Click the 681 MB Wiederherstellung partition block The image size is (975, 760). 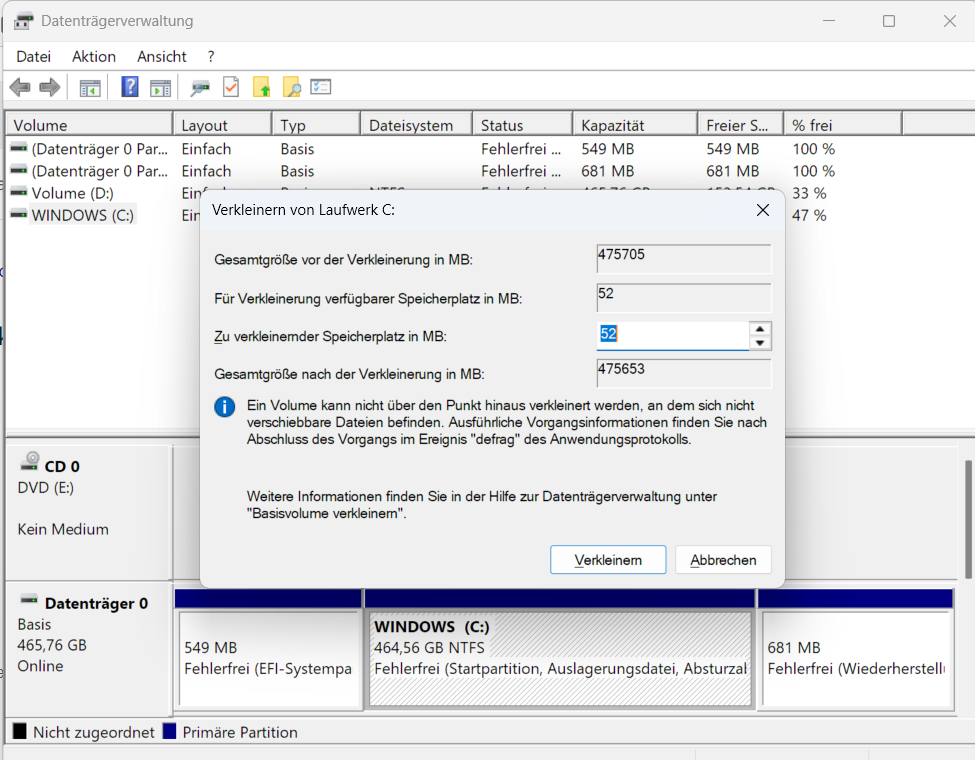(857, 658)
